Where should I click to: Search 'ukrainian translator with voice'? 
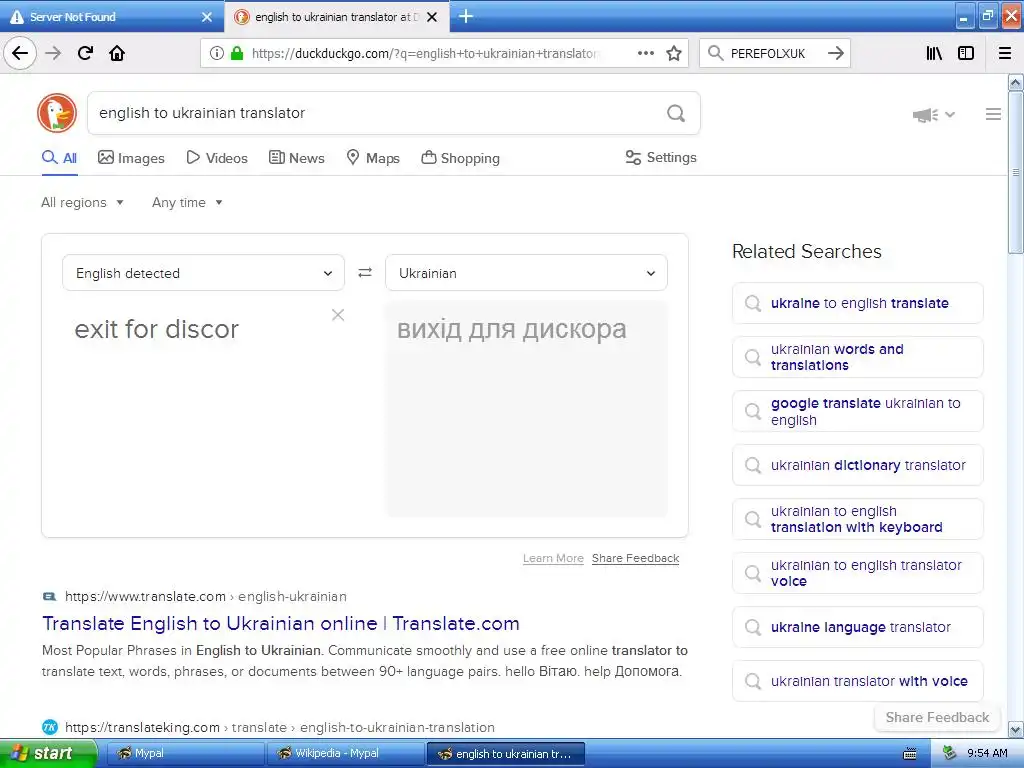(x=857, y=681)
